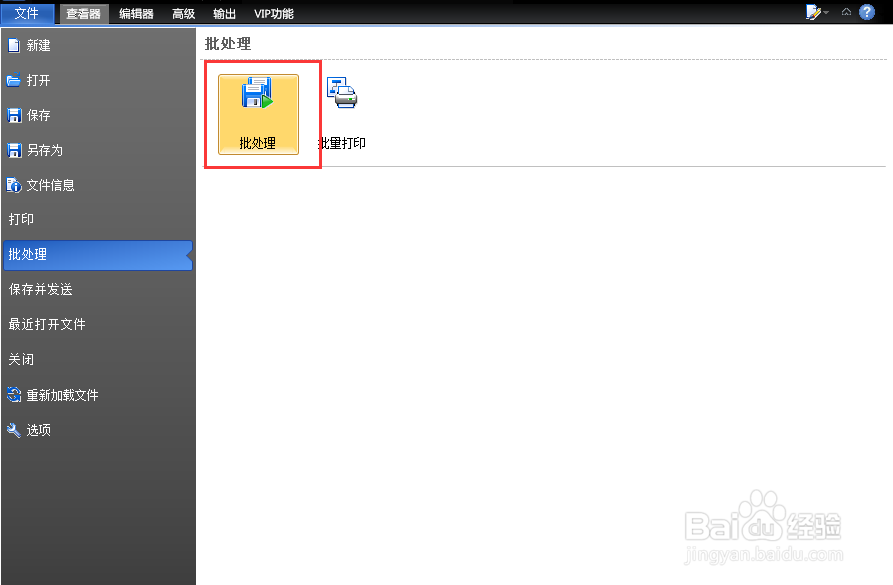The height and width of the screenshot is (585, 893).
Task: View document details via 文件信息 icon
Action: (14, 185)
